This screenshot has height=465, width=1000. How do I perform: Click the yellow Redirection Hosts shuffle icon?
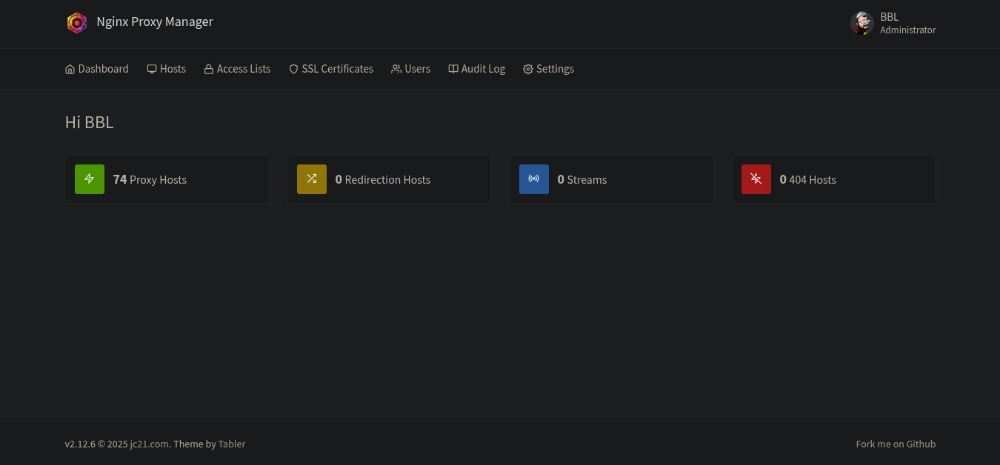pos(312,179)
